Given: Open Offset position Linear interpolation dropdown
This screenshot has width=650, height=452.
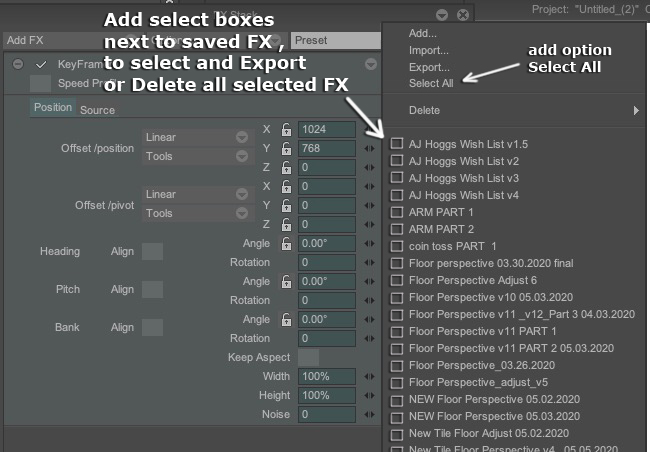Looking at the screenshot, I should (197, 137).
